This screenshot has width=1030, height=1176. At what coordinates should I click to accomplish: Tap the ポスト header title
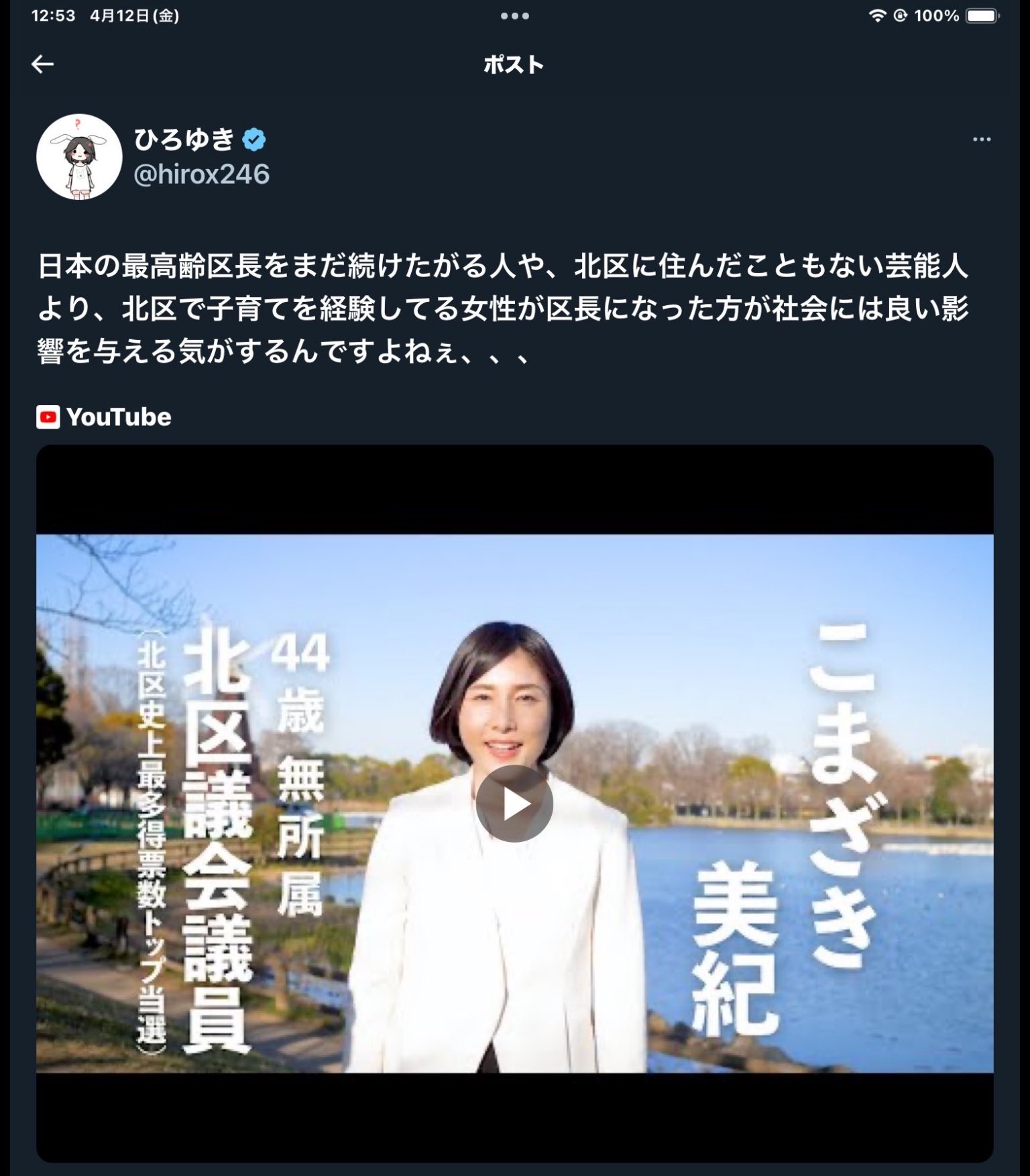(x=514, y=64)
